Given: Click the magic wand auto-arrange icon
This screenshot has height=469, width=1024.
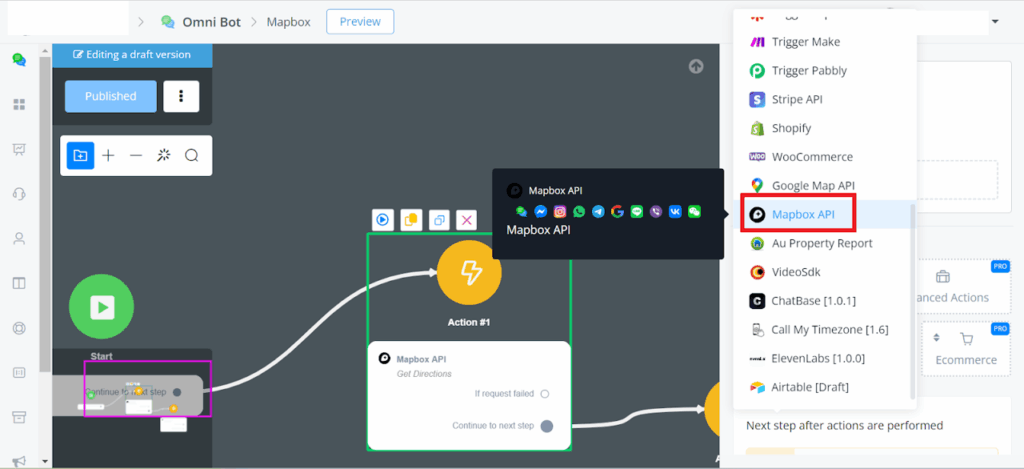Looking at the screenshot, I should point(164,155).
